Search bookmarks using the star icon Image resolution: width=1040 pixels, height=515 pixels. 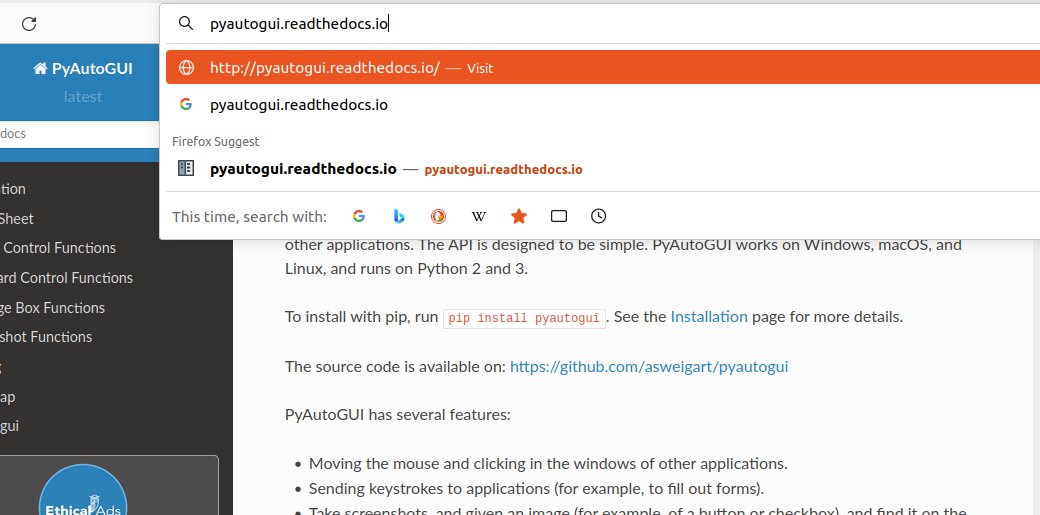pyautogui.click(x=519, y=216)
